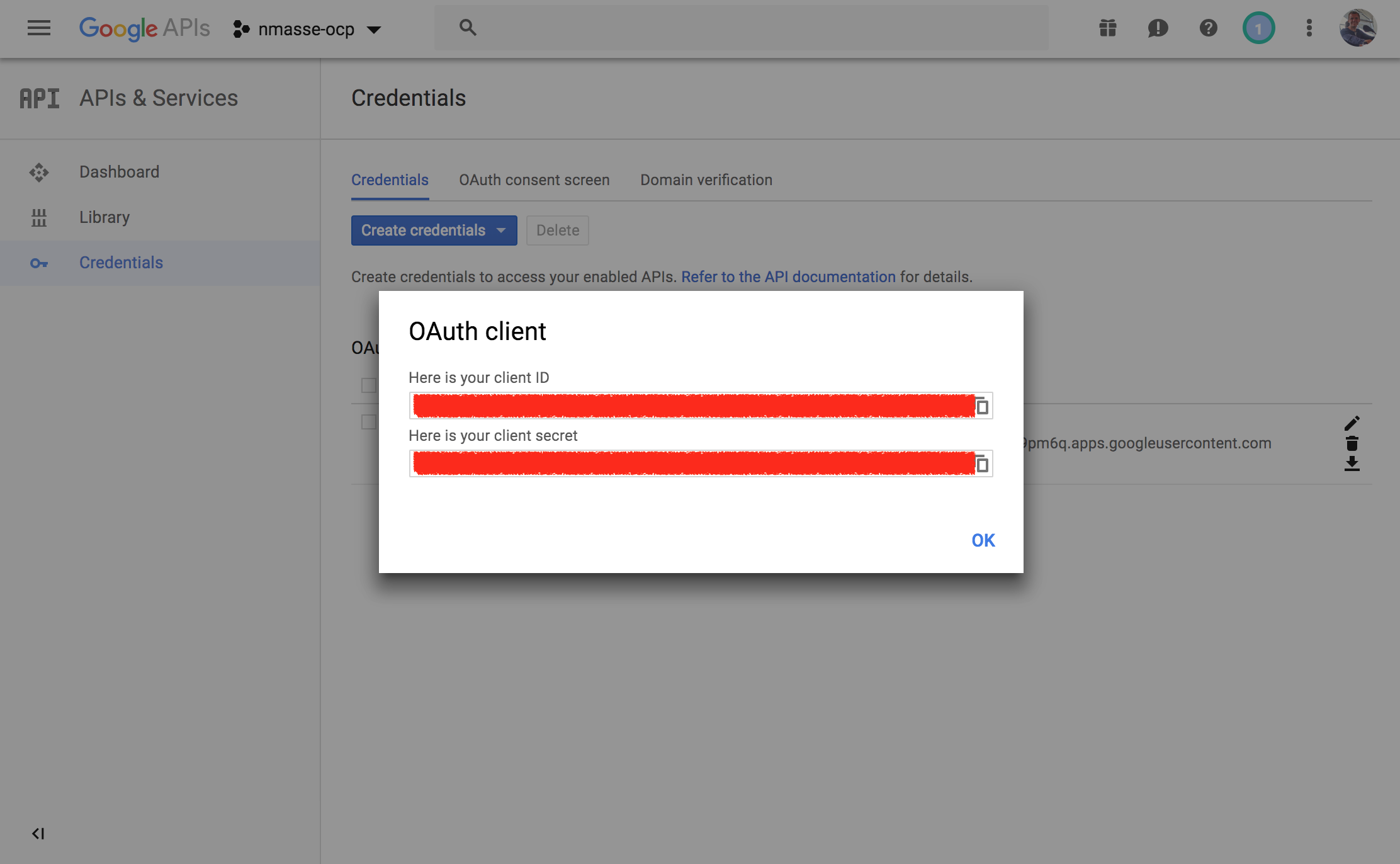Open the Domain verification tab
The width and height of the screenshot is (1400, 864).
[706, 180]
